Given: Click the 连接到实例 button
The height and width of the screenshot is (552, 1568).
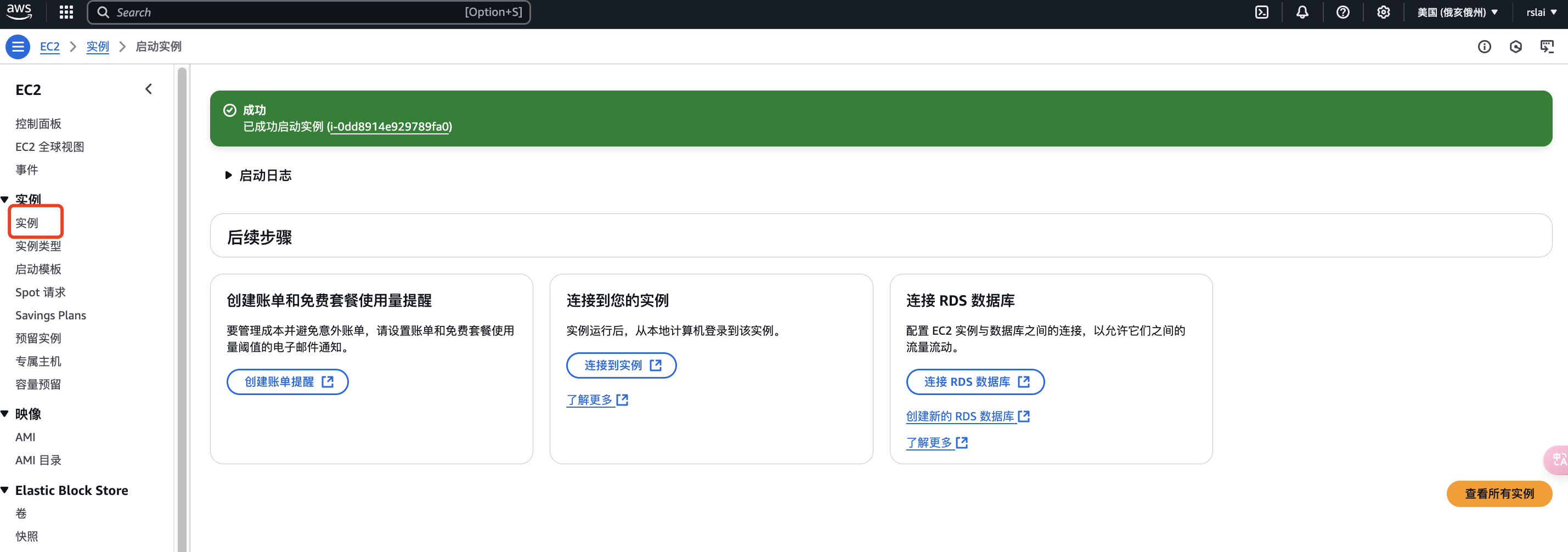Looking at the screenshot, I should coord(622,365).
